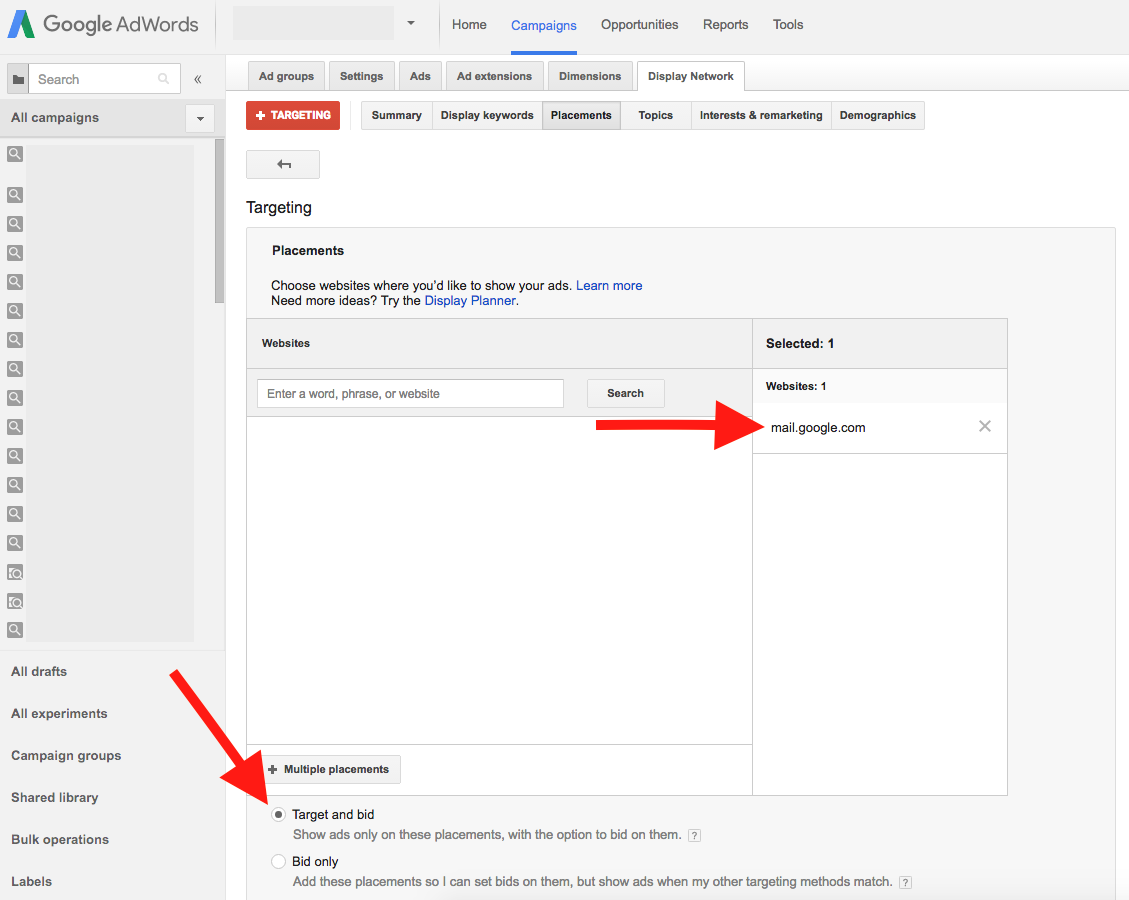
Task: Open the Opportunities menu item
Action: 639,24
